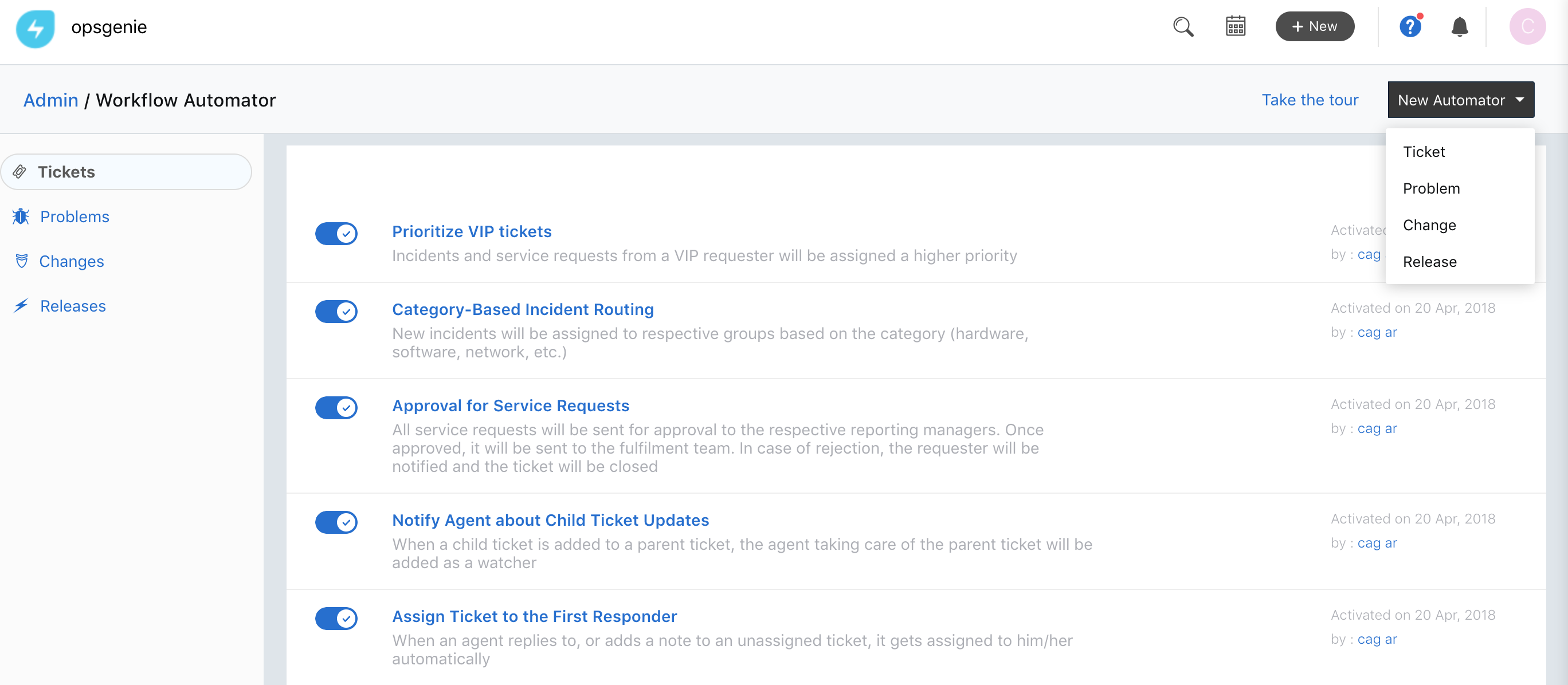
Task: Click the Problems bug icon in sidebar
Action: 21,216
